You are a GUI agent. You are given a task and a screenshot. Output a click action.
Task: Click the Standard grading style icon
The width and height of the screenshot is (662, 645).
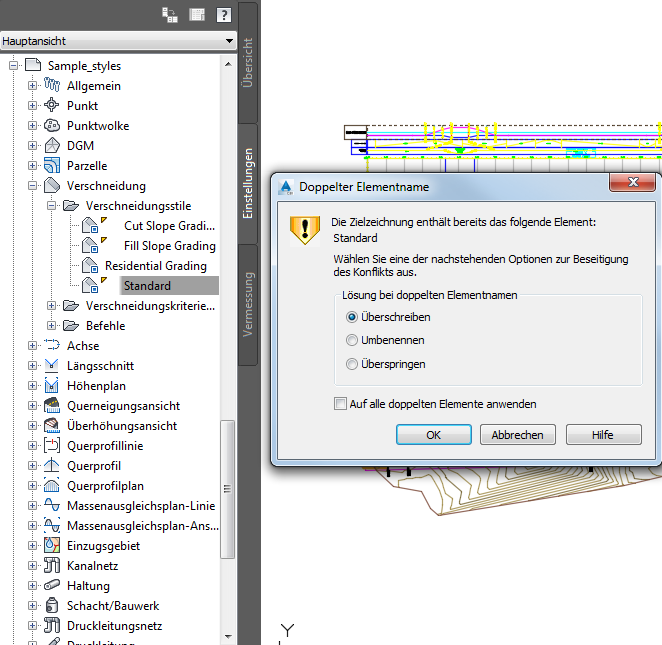90,285
